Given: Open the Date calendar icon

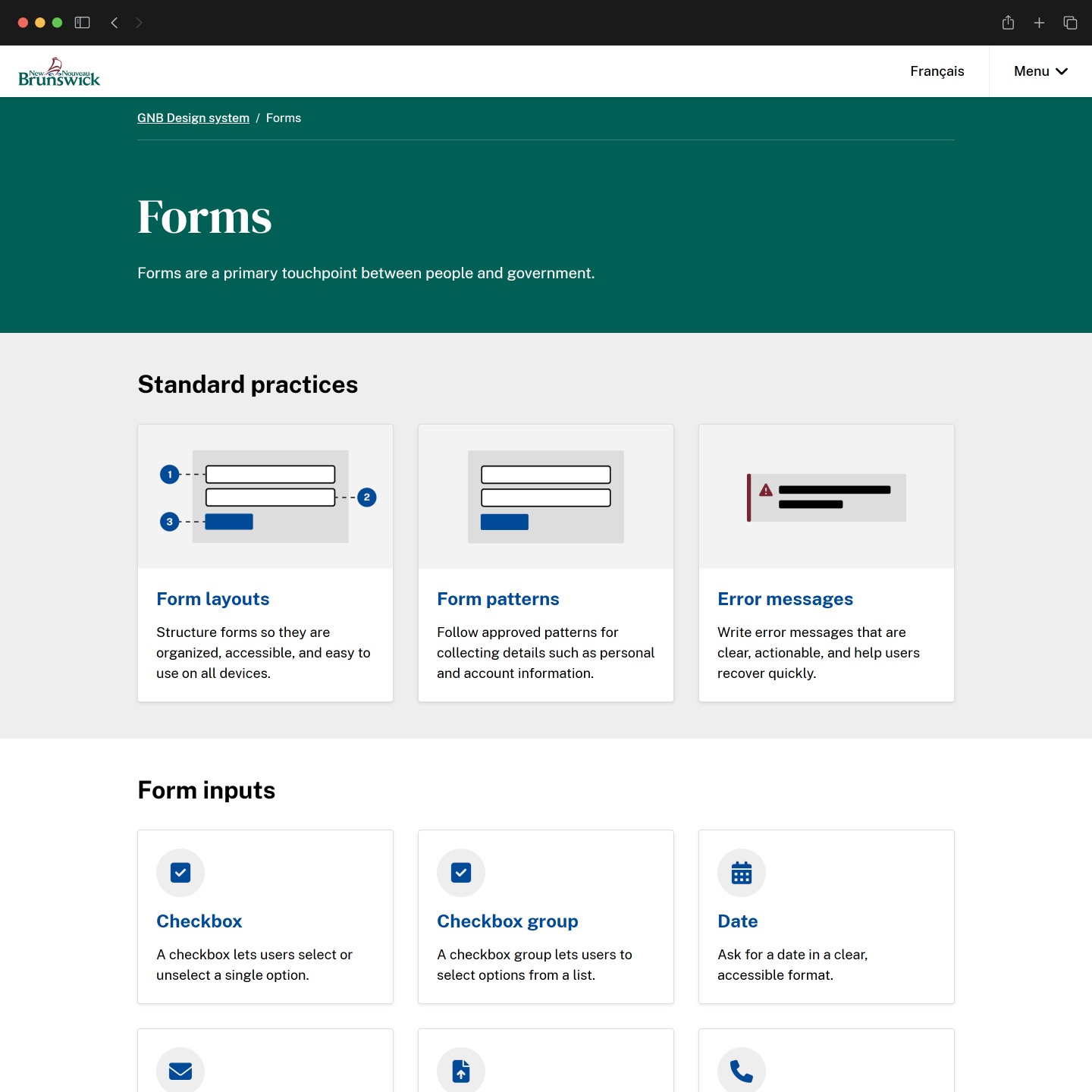Looking at the screenshot, I should tap(741, 873).
